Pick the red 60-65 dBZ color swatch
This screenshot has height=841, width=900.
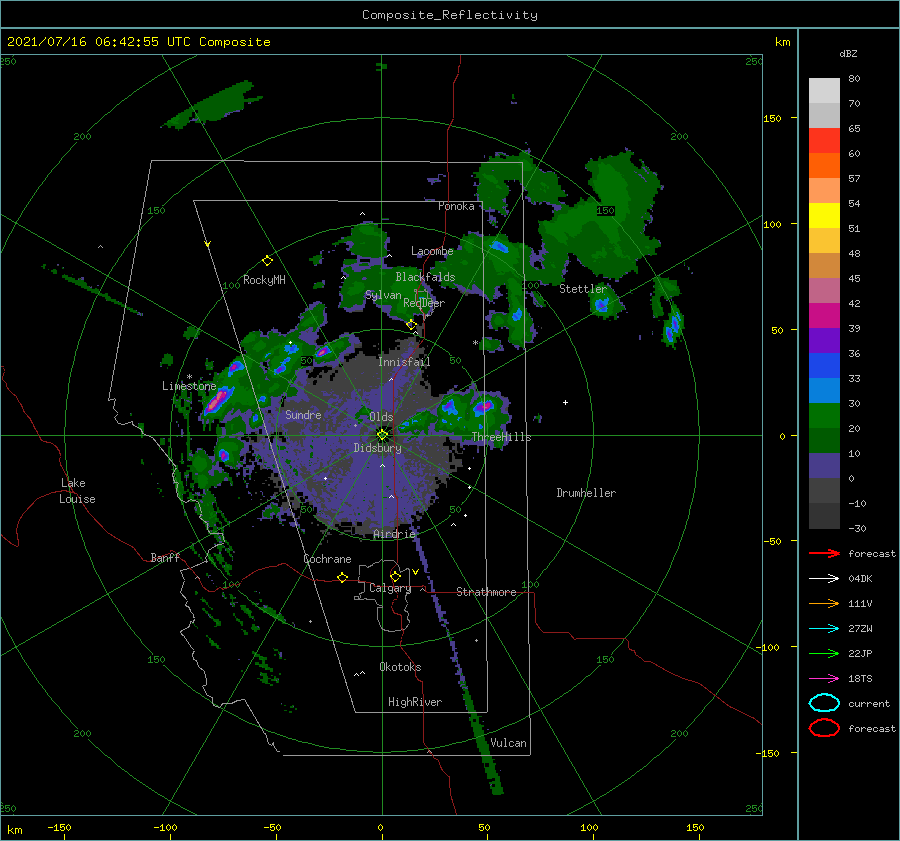point(824,141)
